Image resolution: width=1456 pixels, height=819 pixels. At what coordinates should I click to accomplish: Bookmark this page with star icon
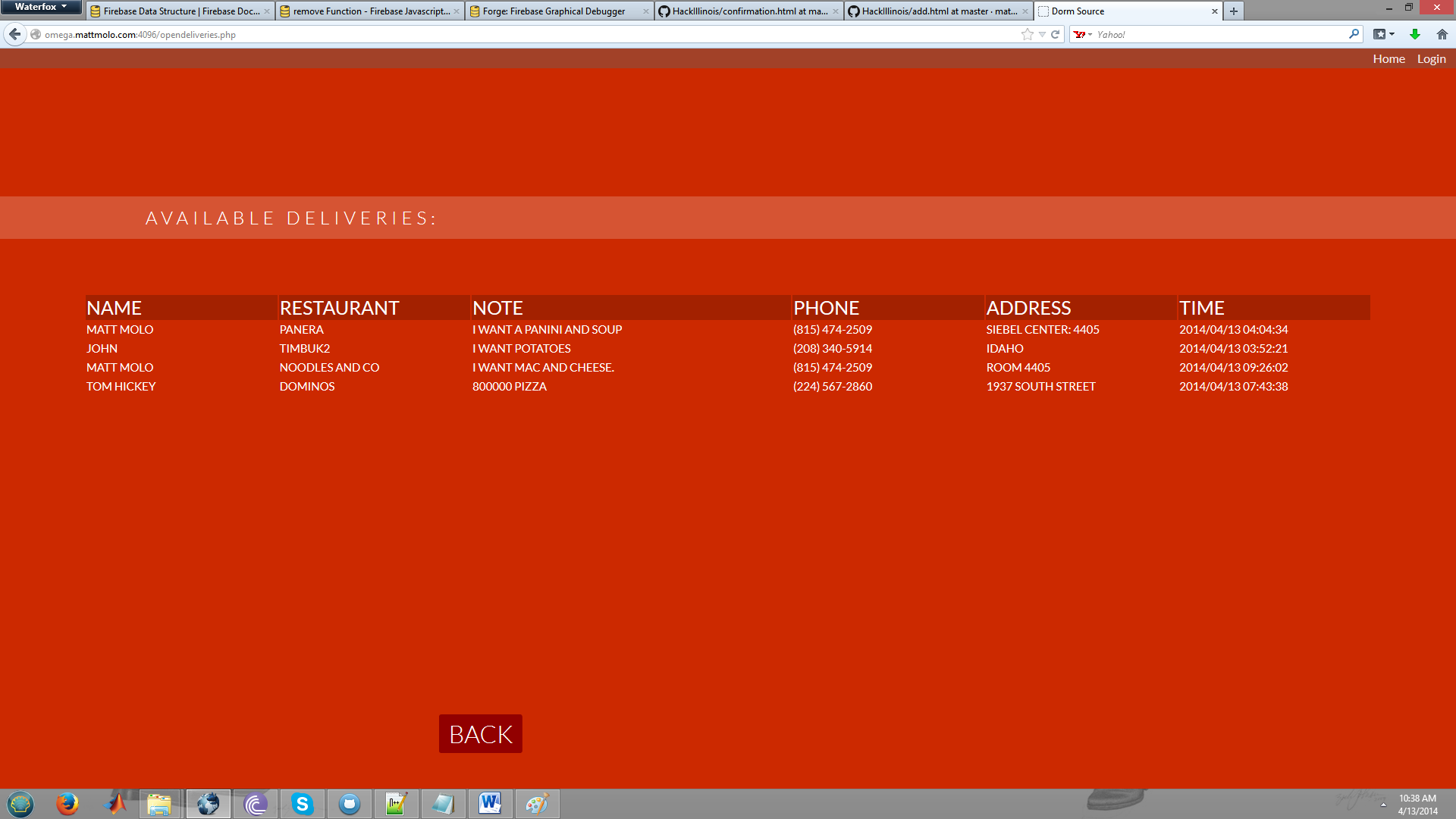[x=1027, y=34]
